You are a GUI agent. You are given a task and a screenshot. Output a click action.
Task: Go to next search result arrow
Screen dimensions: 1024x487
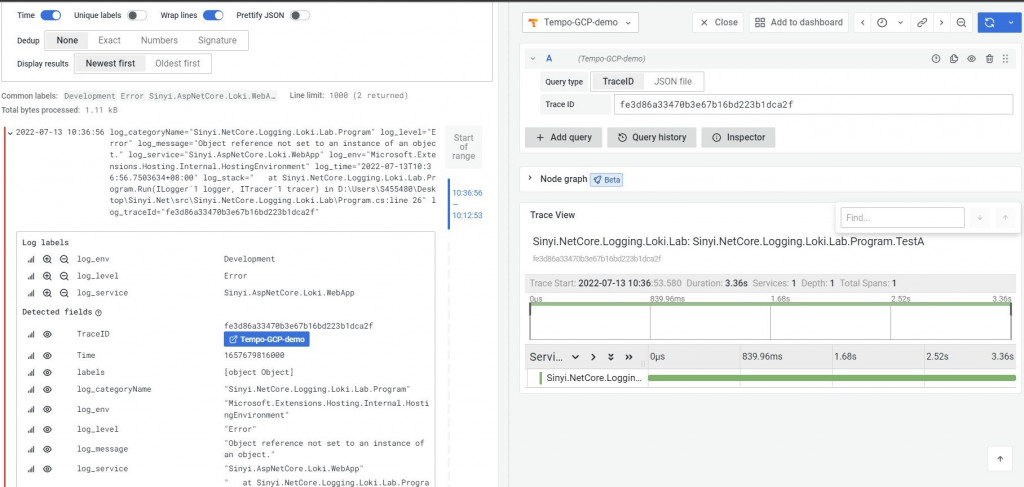(x=980, y=218)
